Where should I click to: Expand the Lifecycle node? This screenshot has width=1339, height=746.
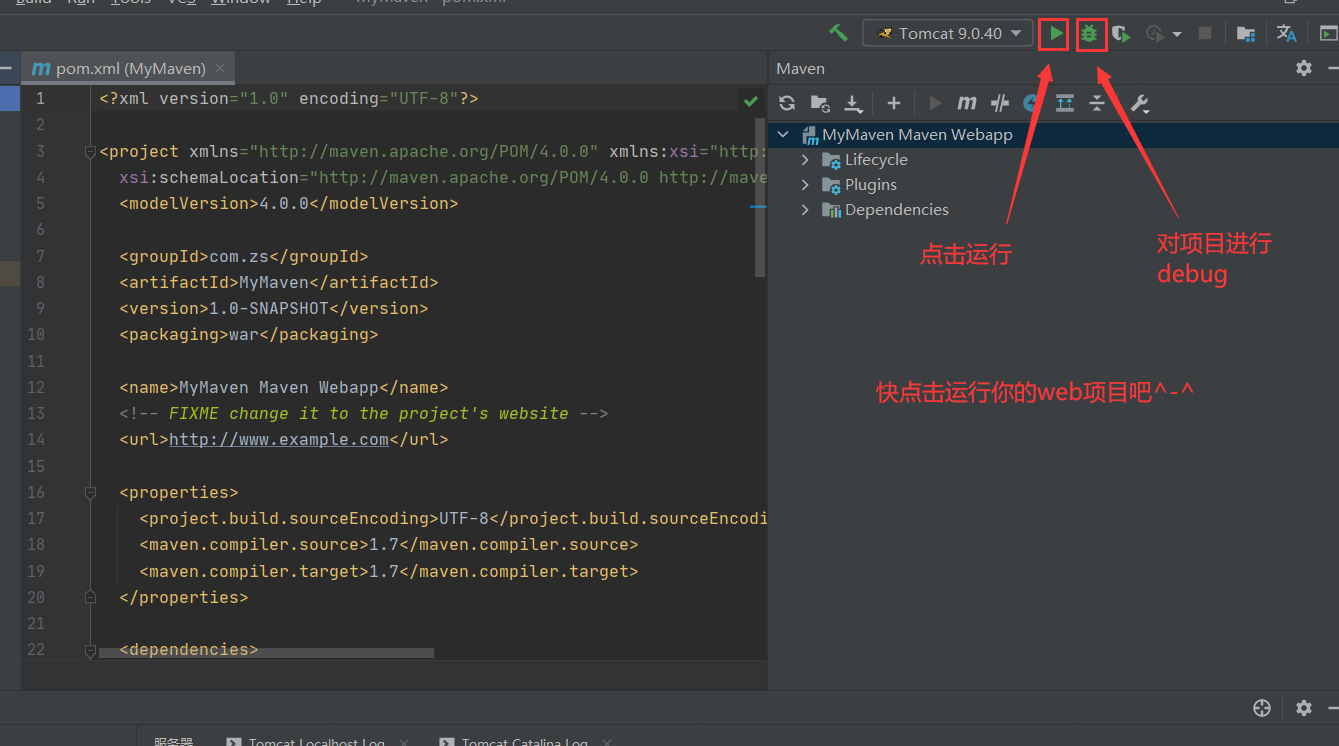[805, 160]
